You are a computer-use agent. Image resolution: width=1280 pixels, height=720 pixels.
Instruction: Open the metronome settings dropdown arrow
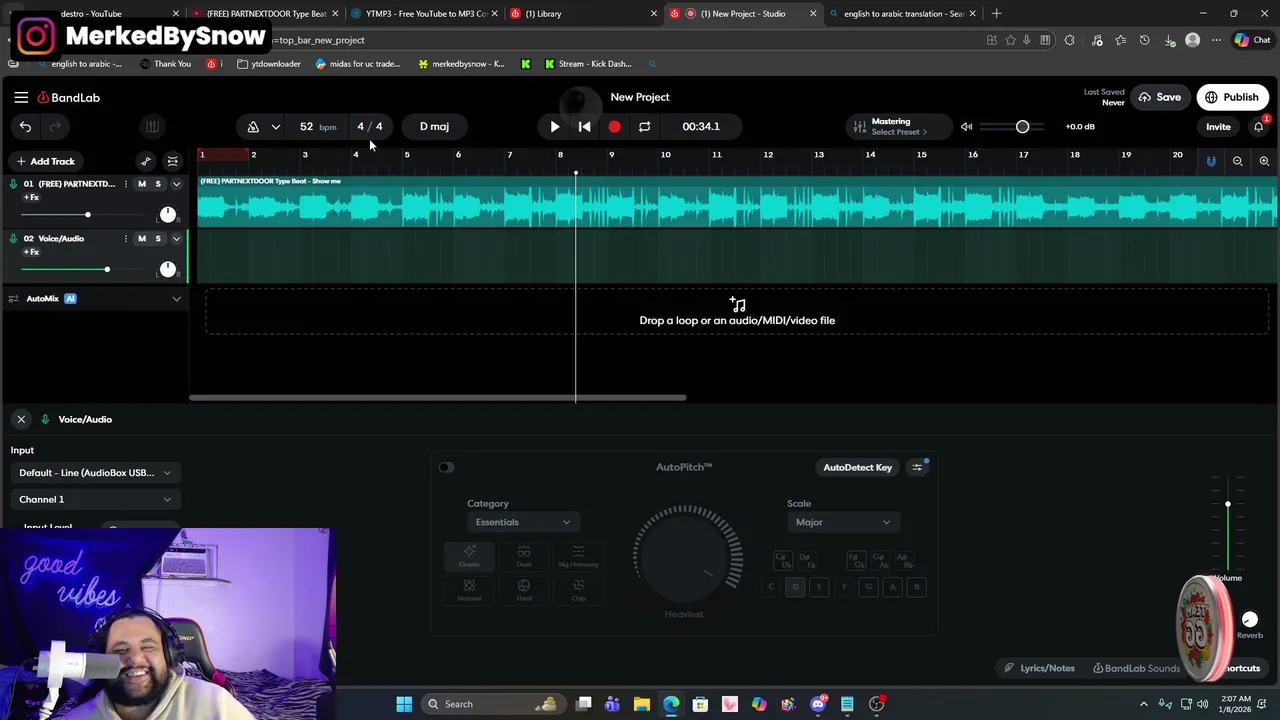click(275, 127)
